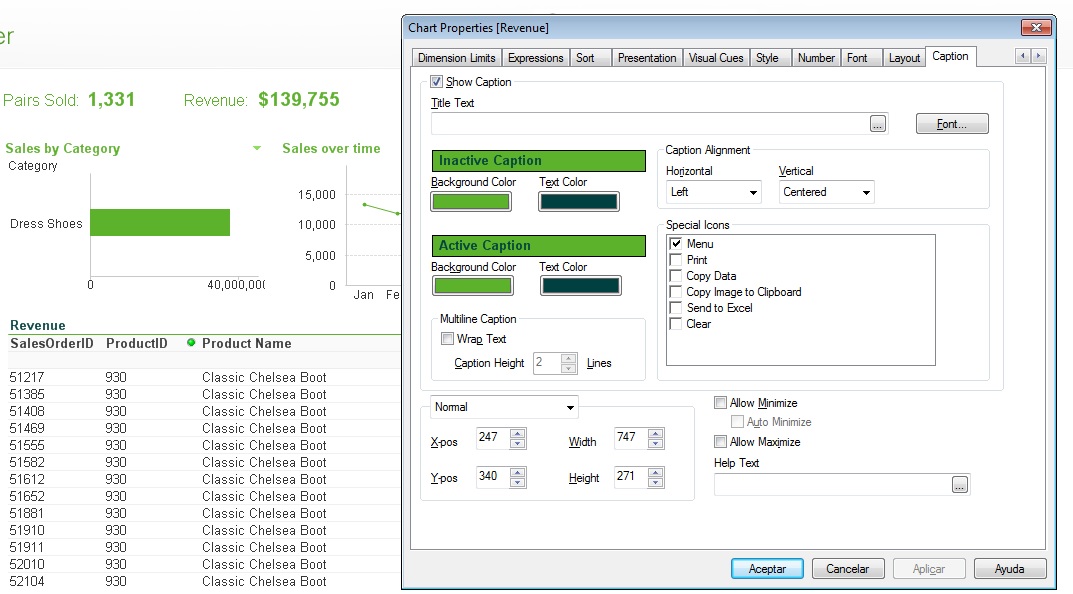Click Product Name column header
The image size is (1073, 594).
pos(246,344)
